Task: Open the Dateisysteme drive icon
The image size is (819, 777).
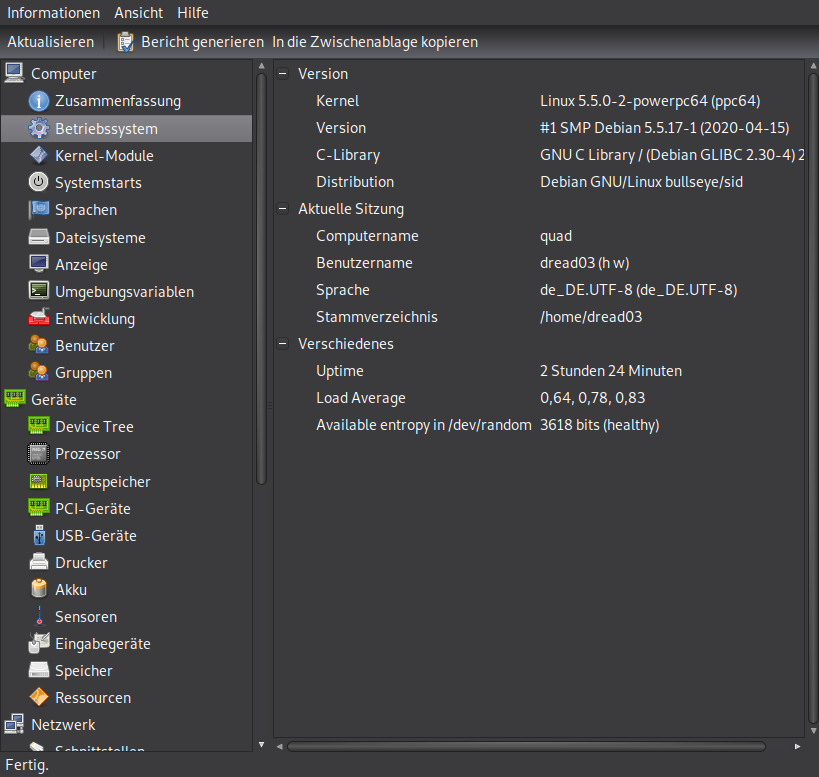Action: pos(39,237)
